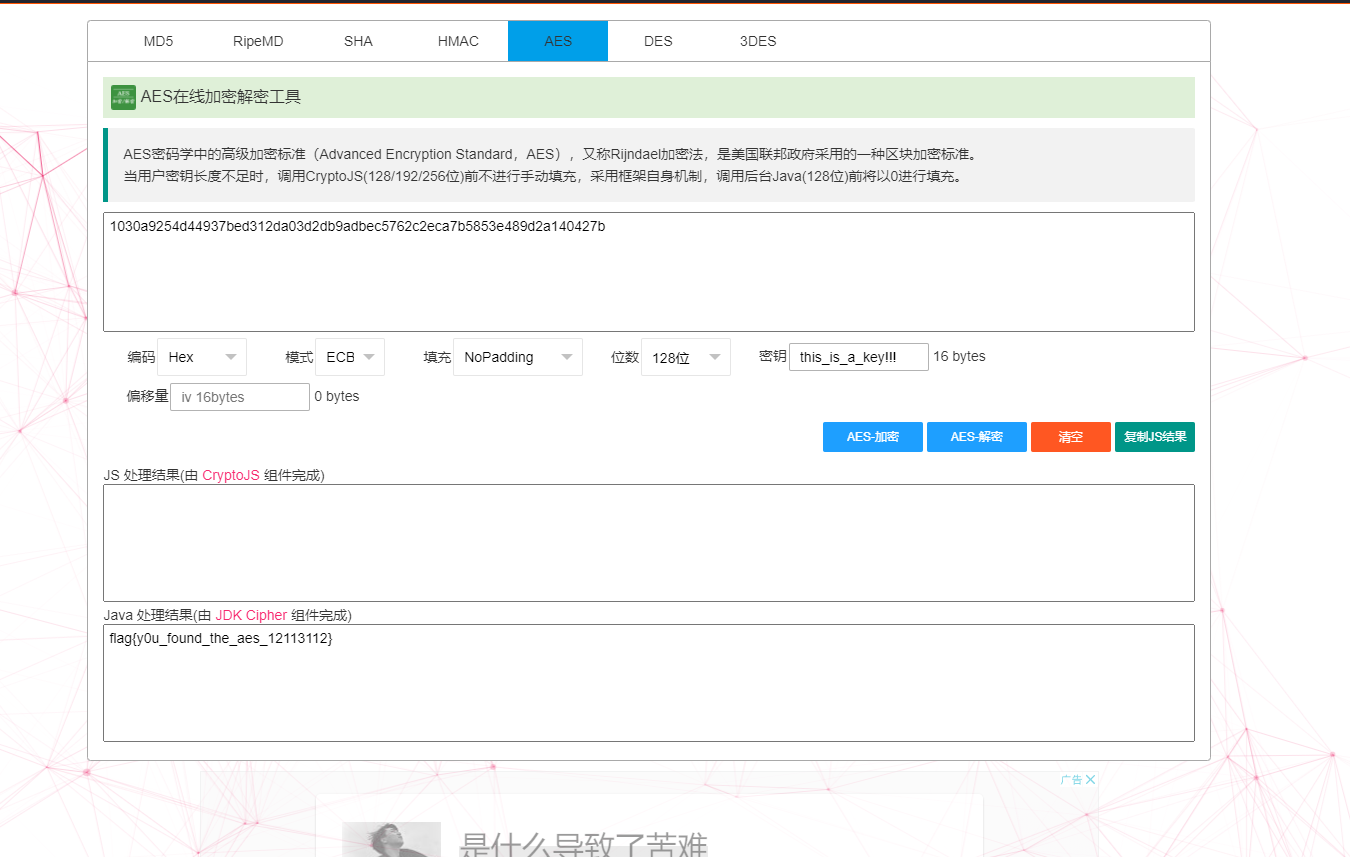Switch to the RipeMD tab
The height and width of the screenshot is (857, 1350).
[x=258, y=41]
